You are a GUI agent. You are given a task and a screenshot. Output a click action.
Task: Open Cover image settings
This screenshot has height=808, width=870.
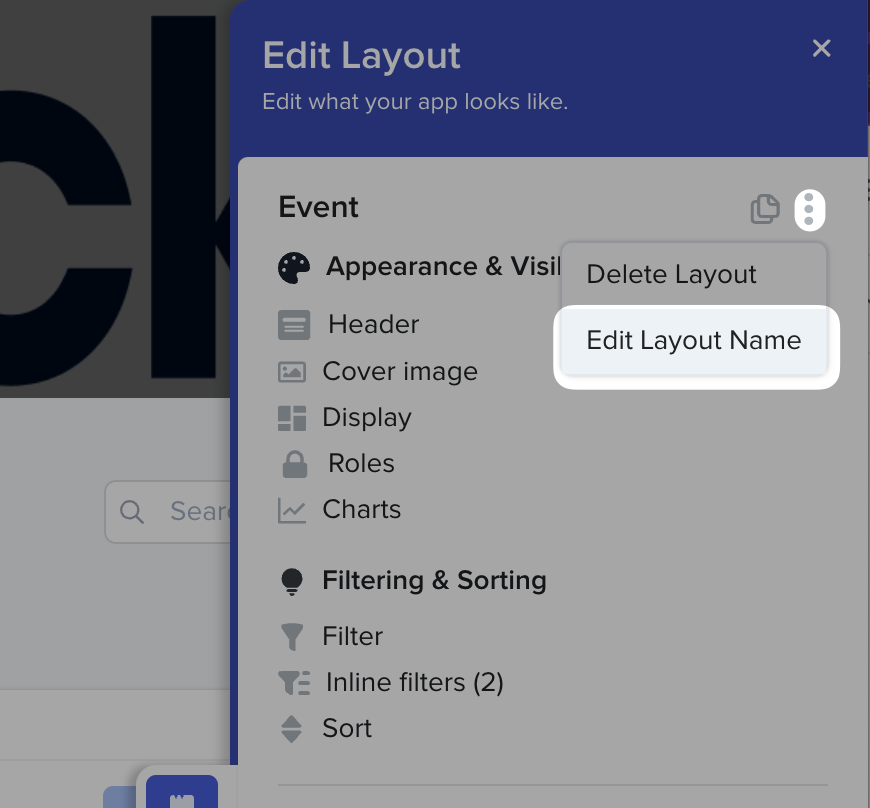tap(400, 371)
